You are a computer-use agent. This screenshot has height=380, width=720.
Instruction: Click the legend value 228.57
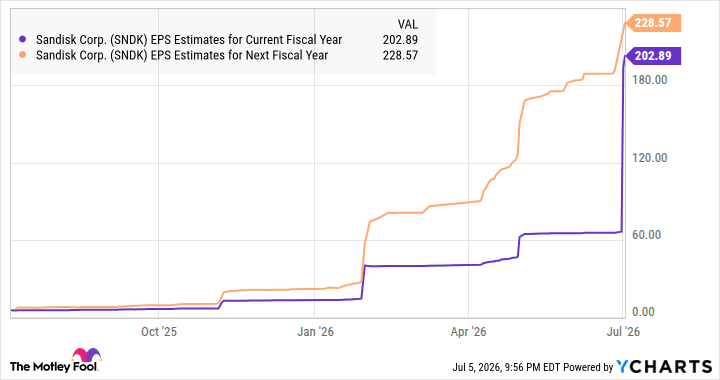point(400,56)
